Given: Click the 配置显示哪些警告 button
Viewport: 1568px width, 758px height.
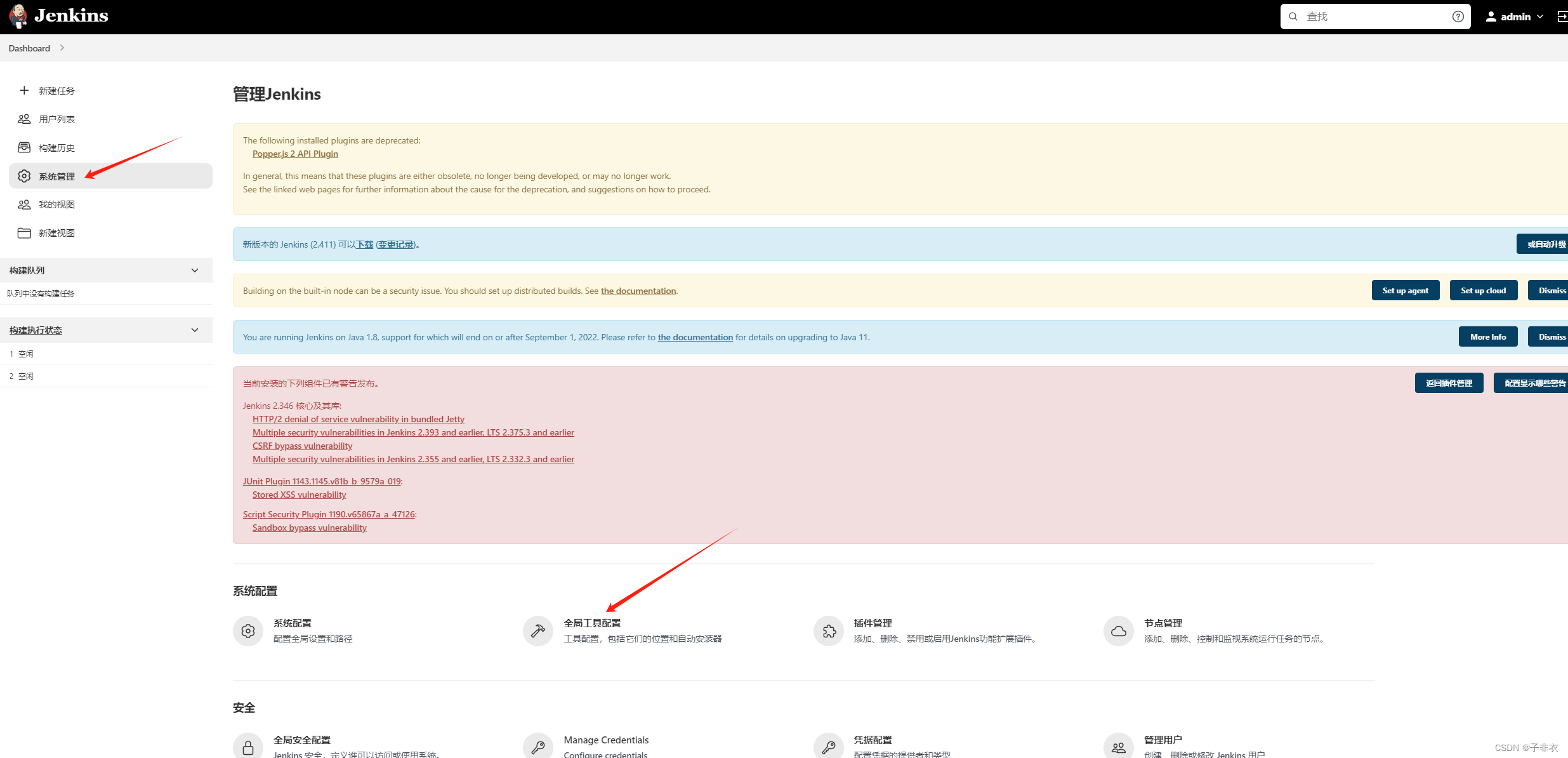Looking at the screenshot, I should point(1531,383).
